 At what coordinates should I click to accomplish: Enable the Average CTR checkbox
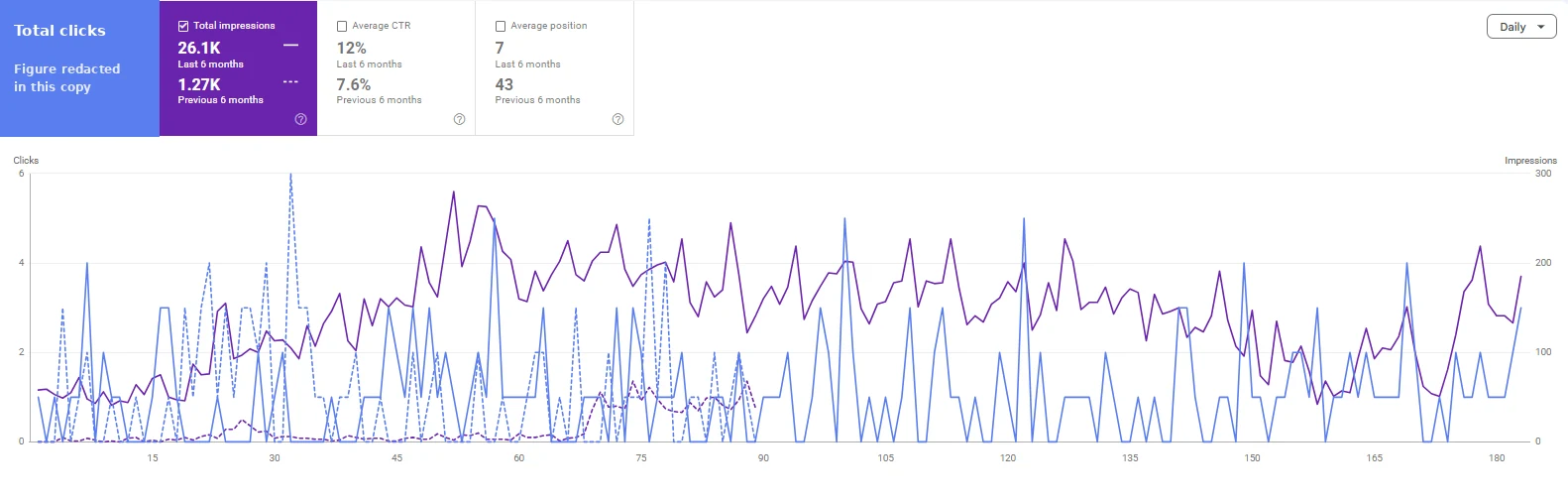(x=342, y=26)
